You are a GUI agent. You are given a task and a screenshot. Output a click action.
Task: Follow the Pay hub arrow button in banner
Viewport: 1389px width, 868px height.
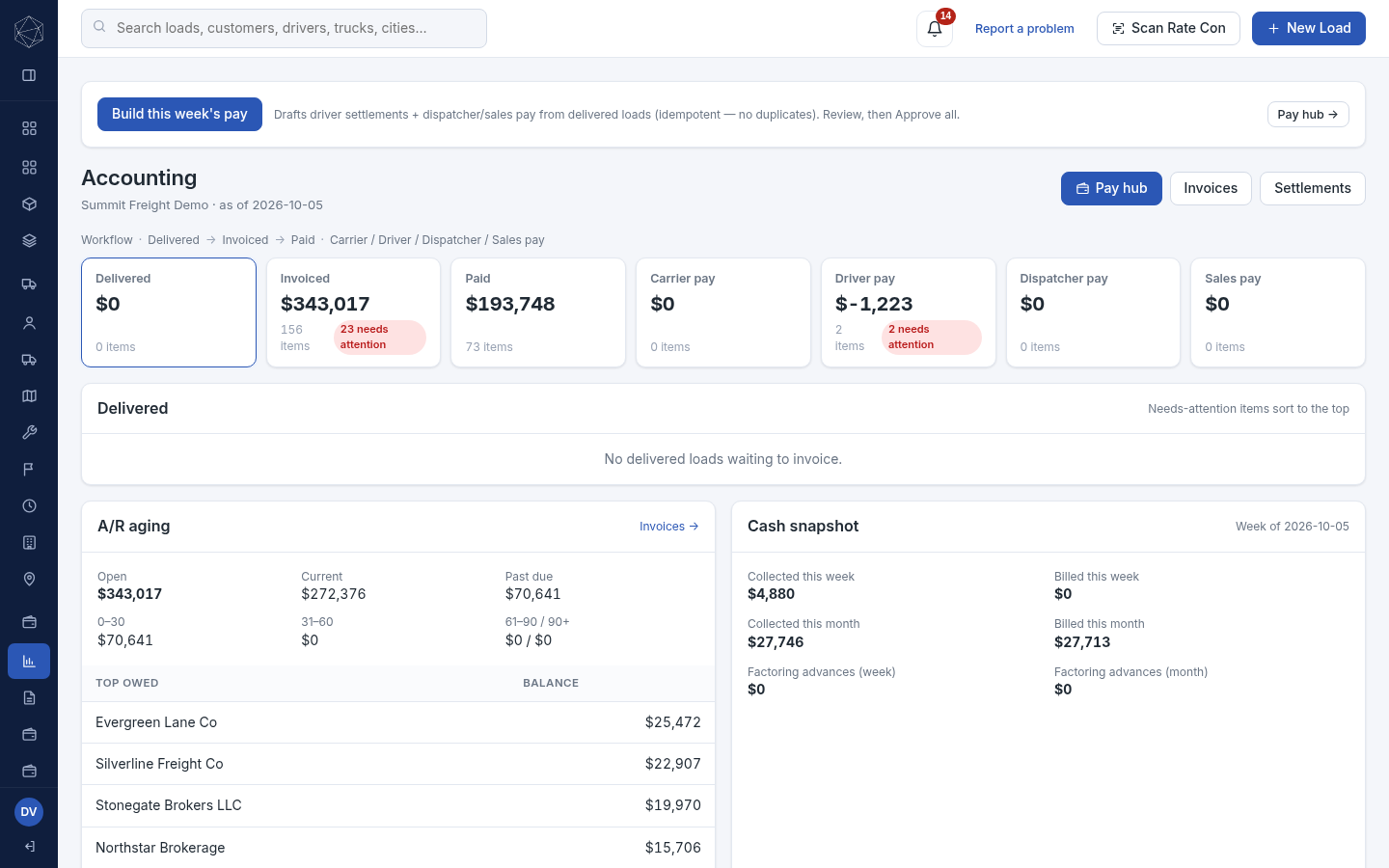click(1308, 114)
